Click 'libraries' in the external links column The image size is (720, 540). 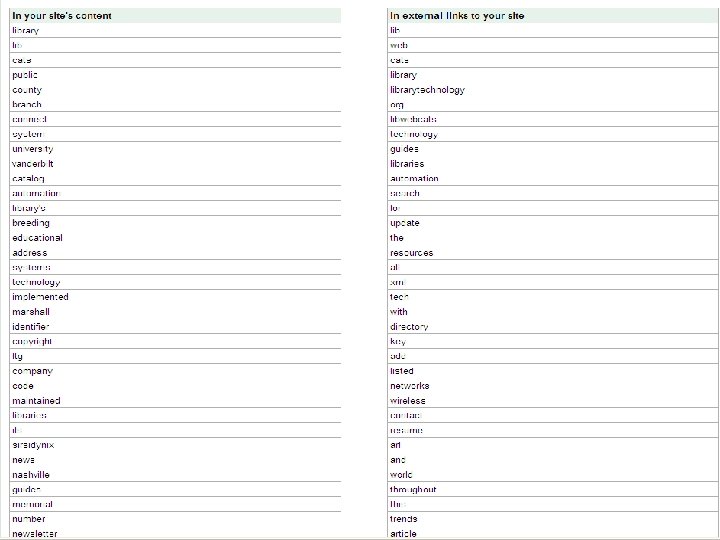coord(407,164)
